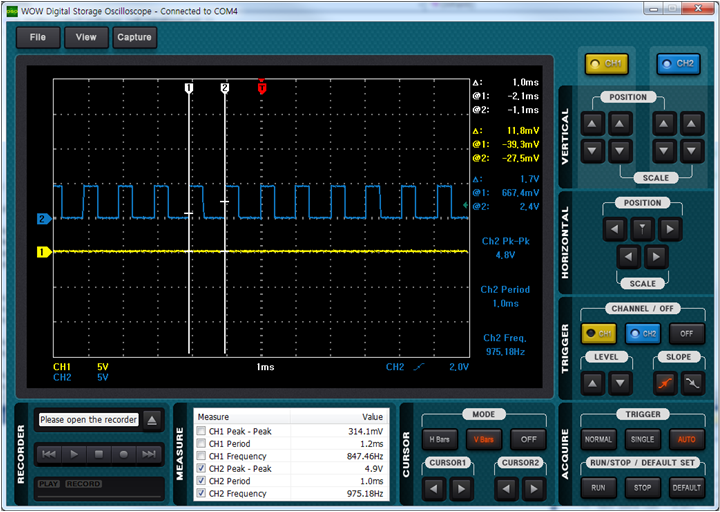Open the File menu

point(38,37)
